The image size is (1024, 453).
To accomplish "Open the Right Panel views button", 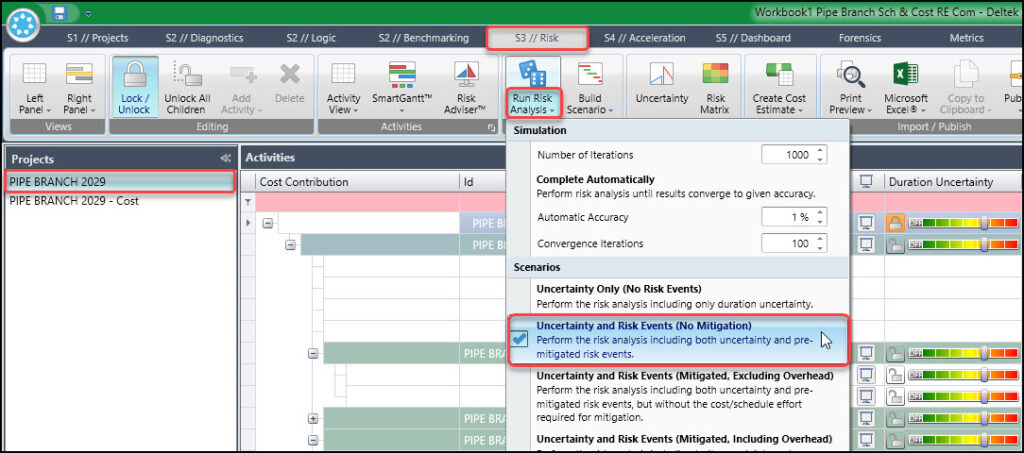I will point(79,87).
